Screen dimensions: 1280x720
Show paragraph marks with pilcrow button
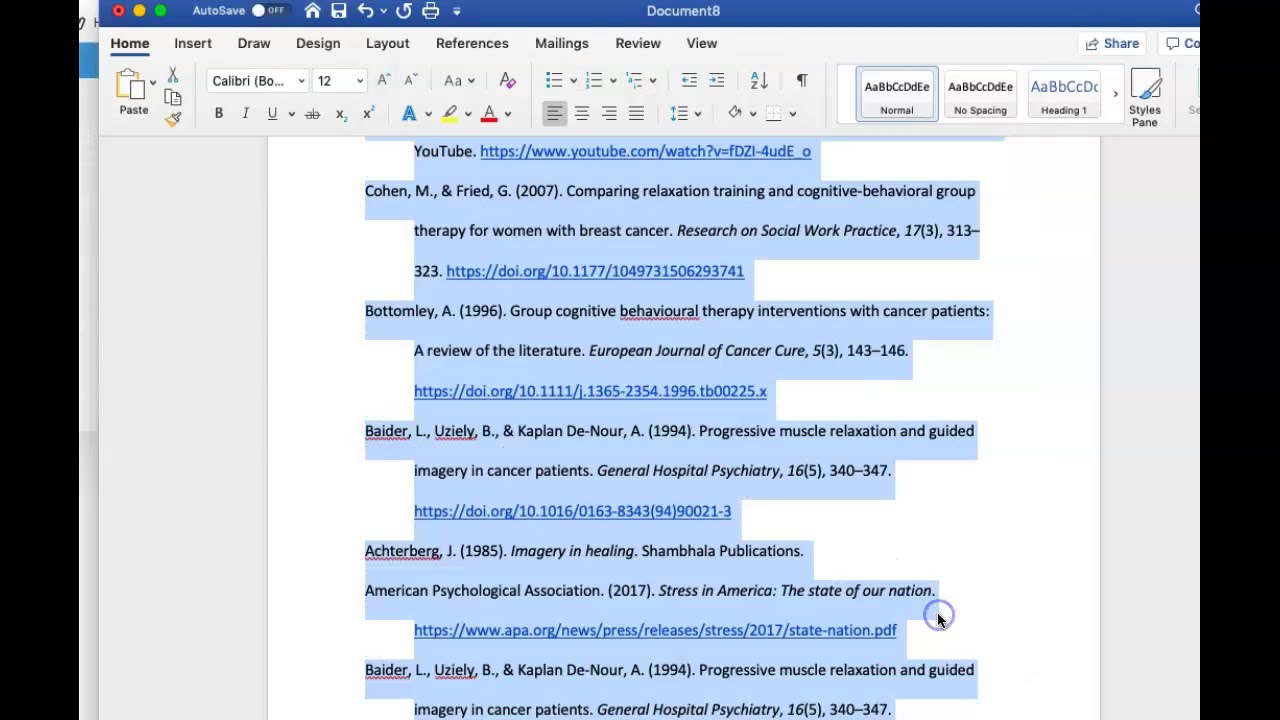click(802, 81)
